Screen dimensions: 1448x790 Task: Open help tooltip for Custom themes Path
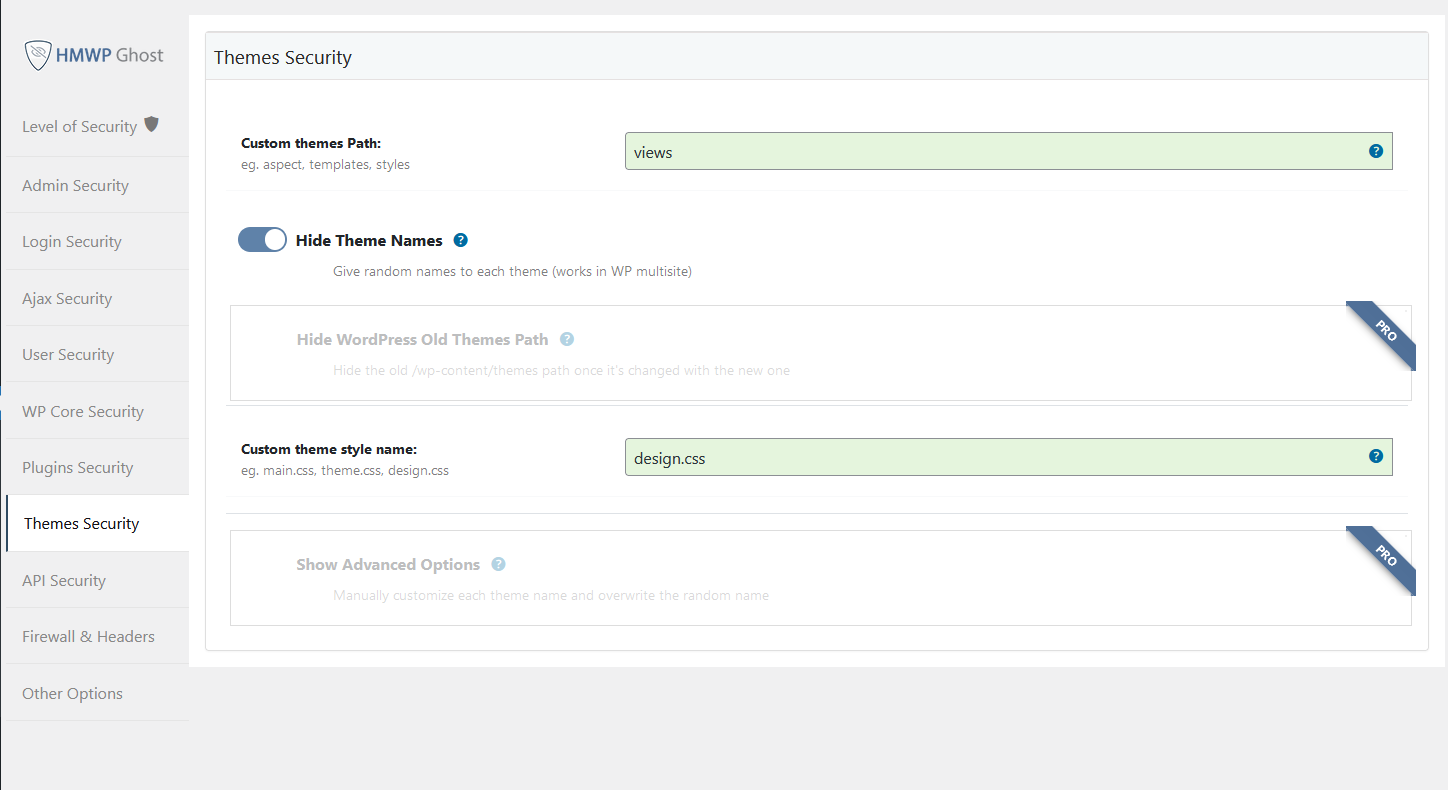1376,151
